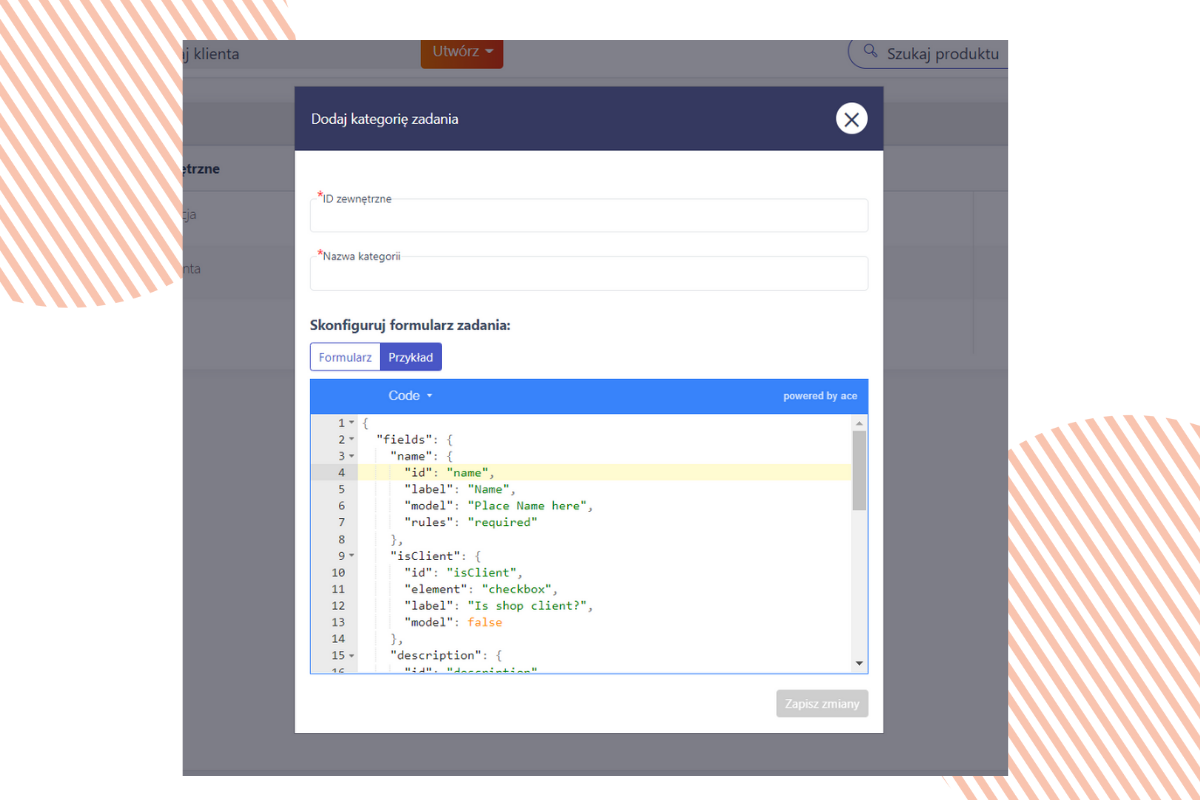Click the Dodaj kategorię zadania title

coord(385,119)
